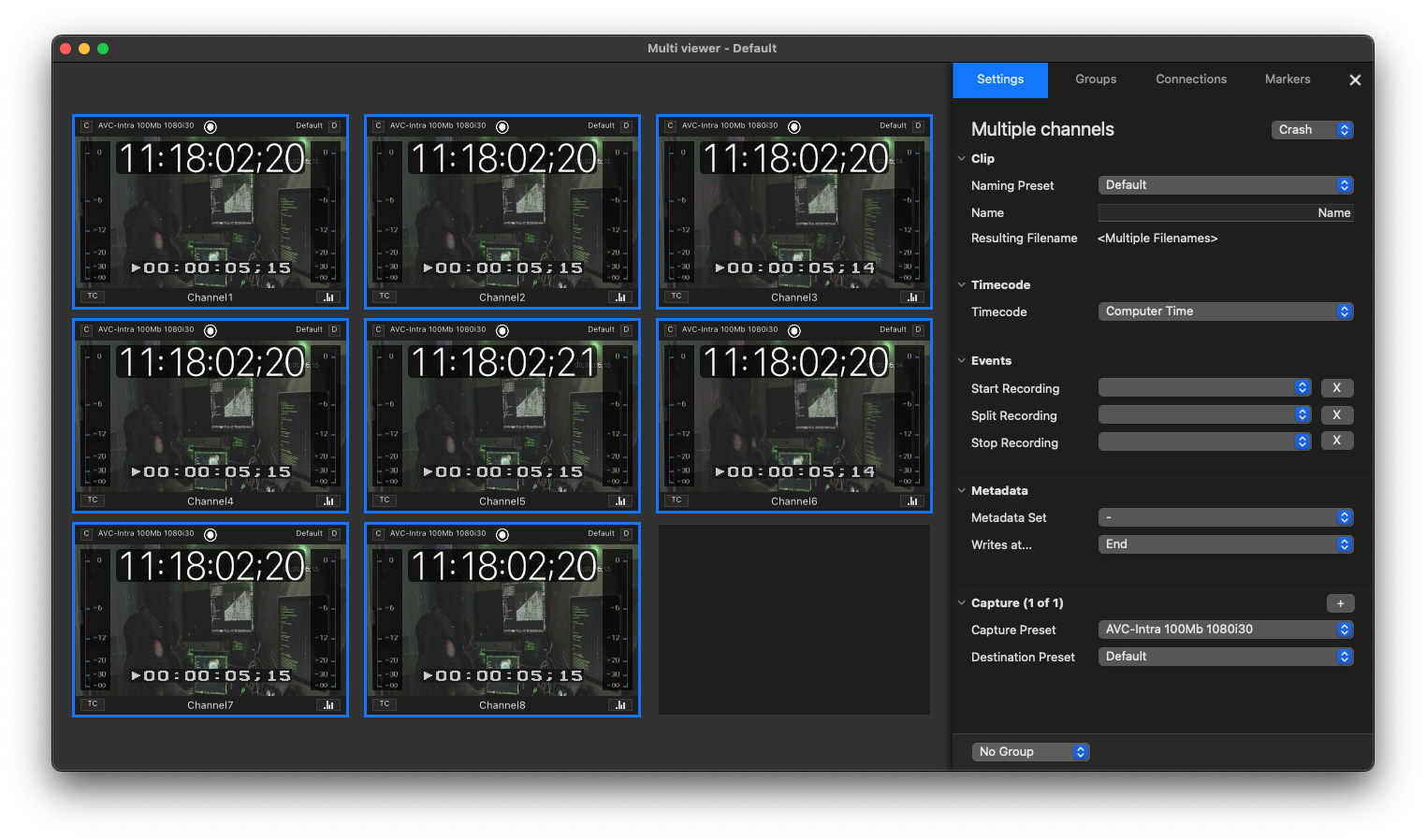
Task: Click the D destination icon on Channel2
Action: coord(626,126)
